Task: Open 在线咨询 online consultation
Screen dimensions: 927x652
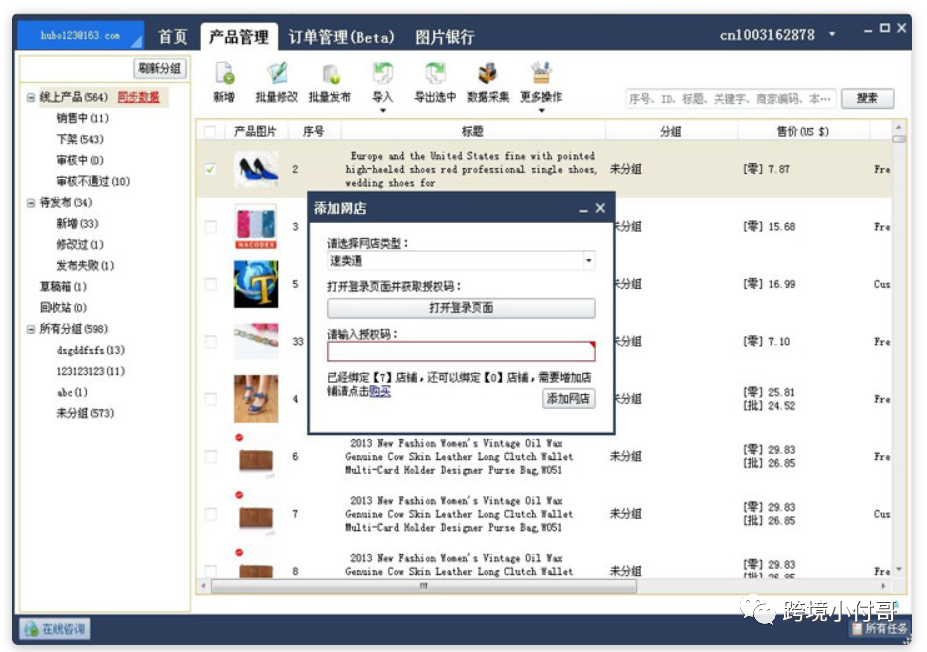Action: 55,629
